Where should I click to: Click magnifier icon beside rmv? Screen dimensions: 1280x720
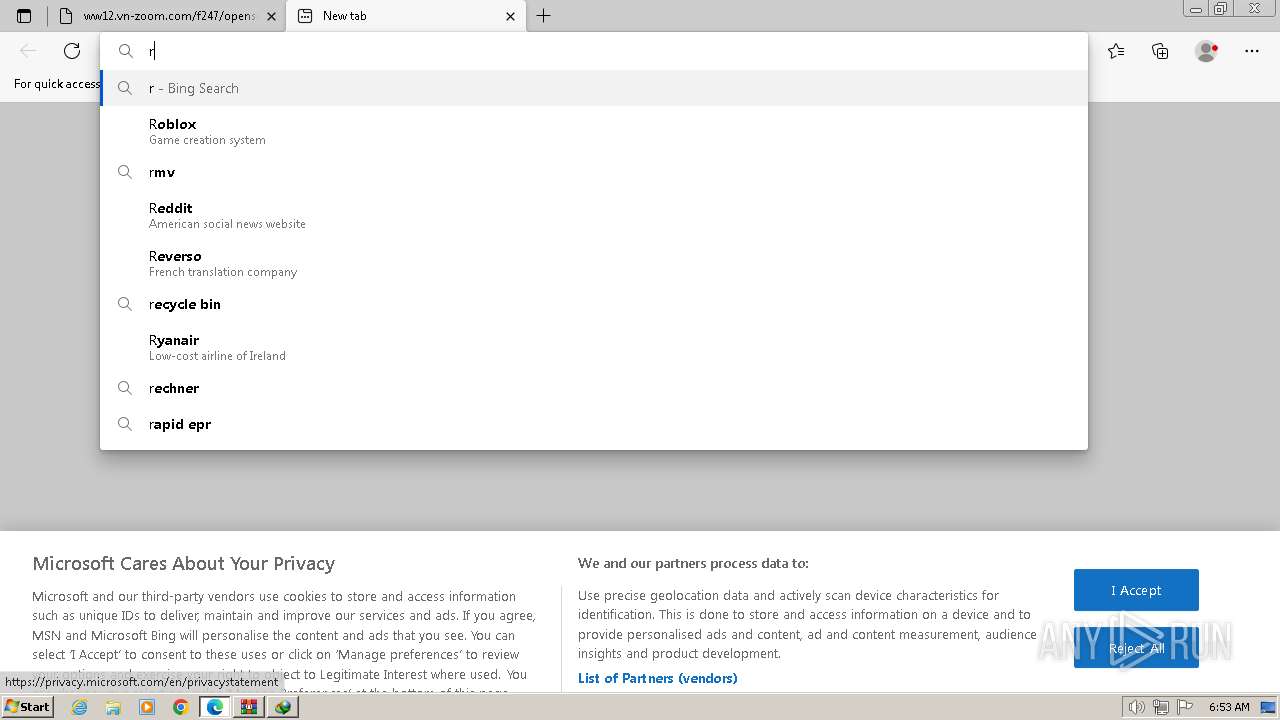pyautogui.click(x=125, y=172)
